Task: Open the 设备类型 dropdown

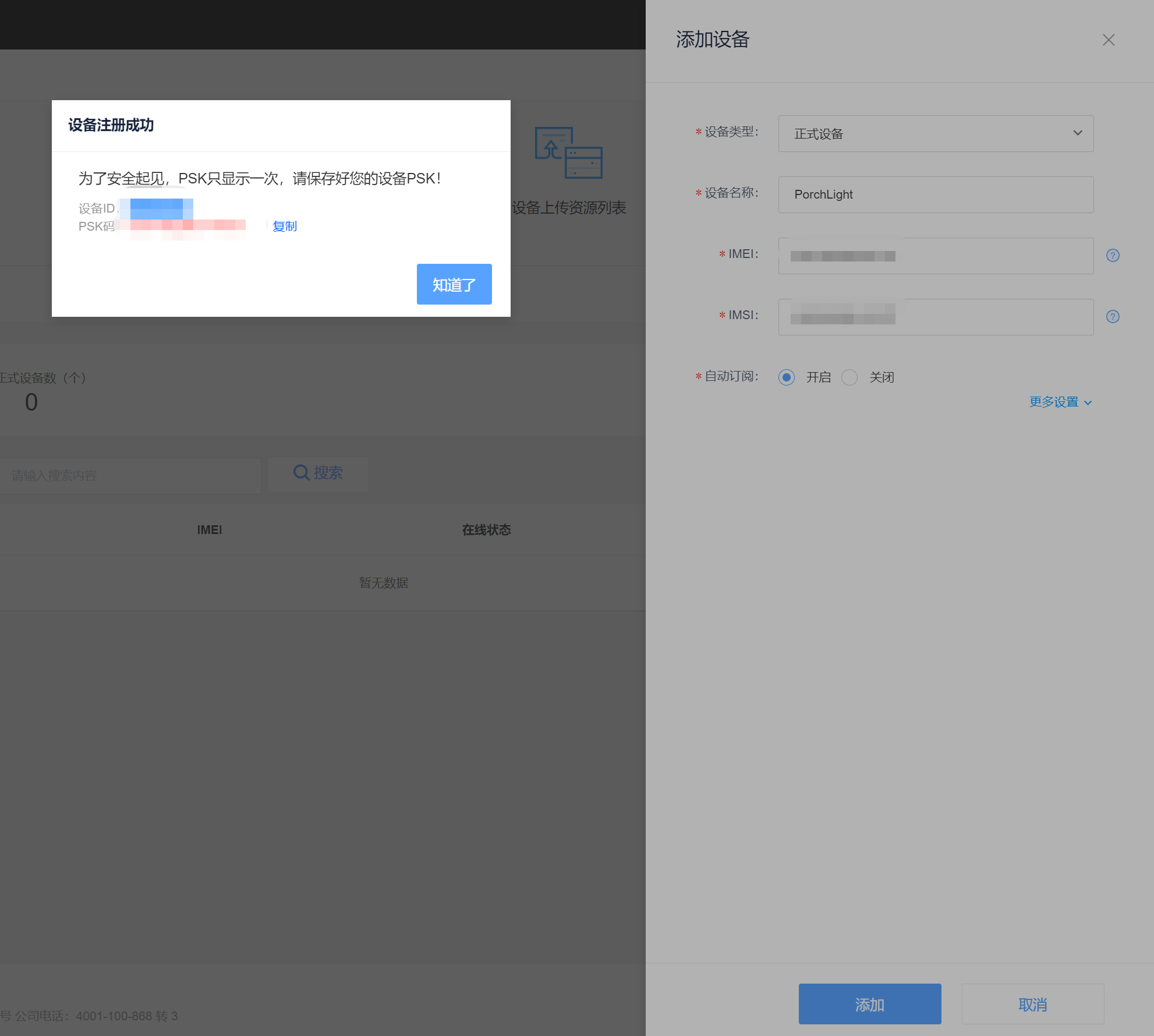Action: coord(935,134)
